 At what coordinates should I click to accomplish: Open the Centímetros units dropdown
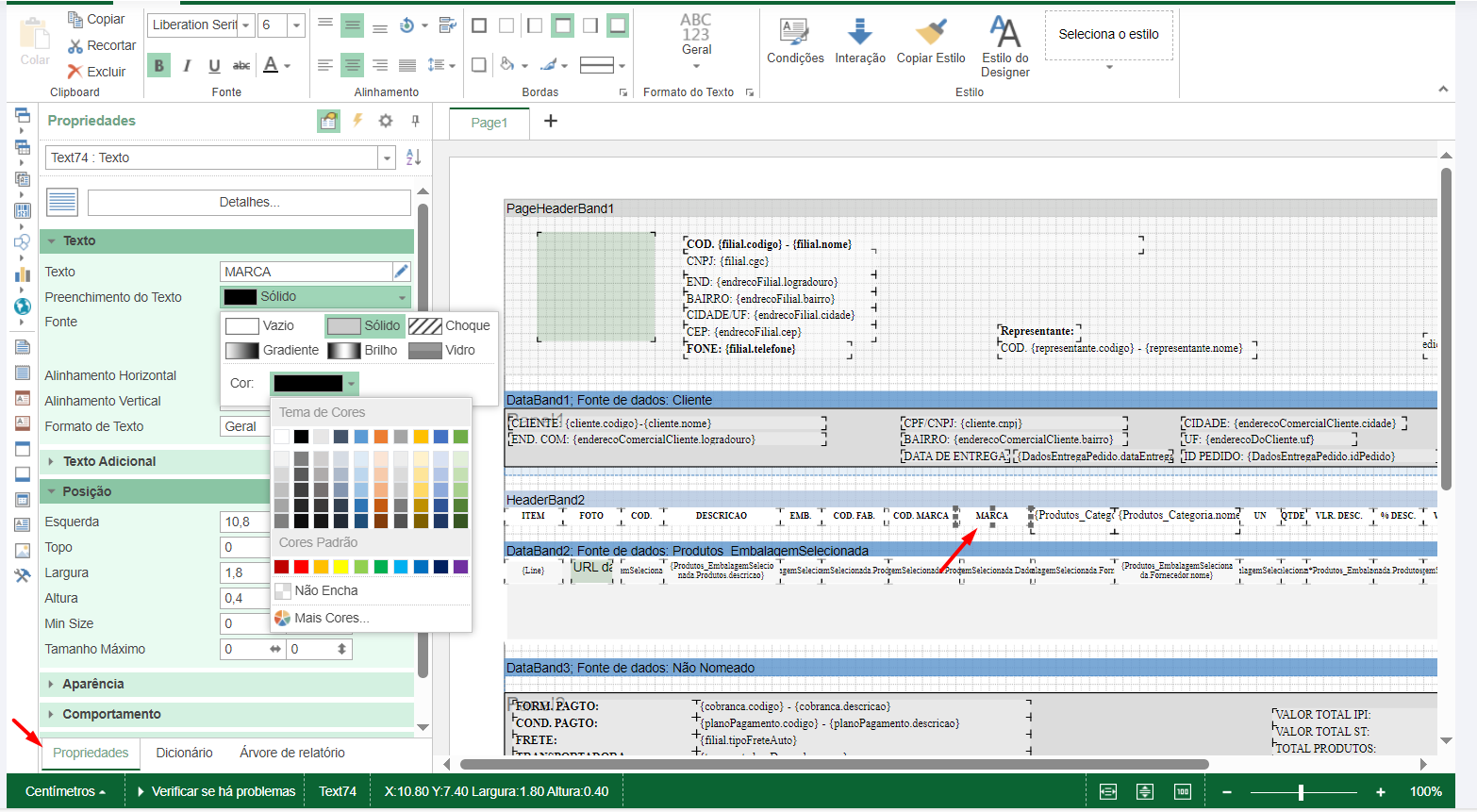[65, 791]
